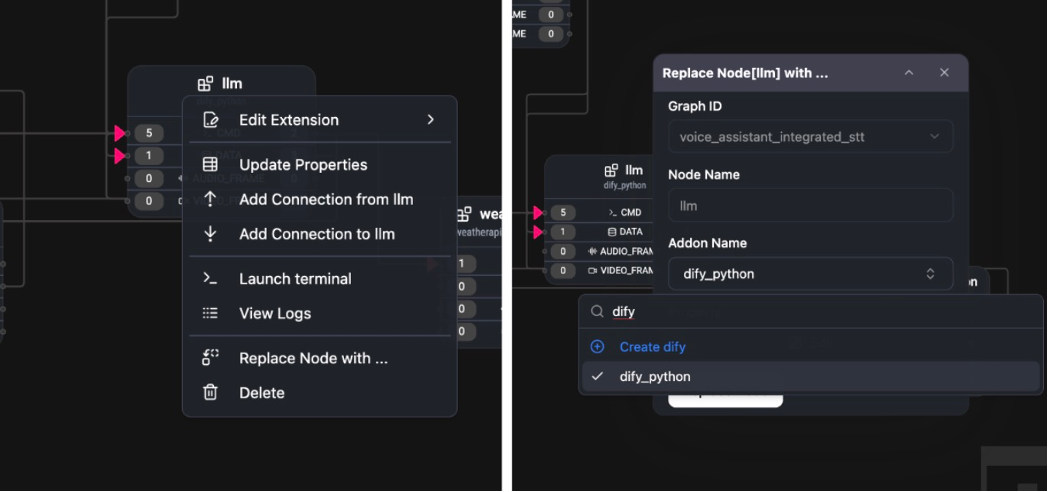Select Delete in the context menu
Viewport: 1048px width, 492px height.
coord(319,392)
